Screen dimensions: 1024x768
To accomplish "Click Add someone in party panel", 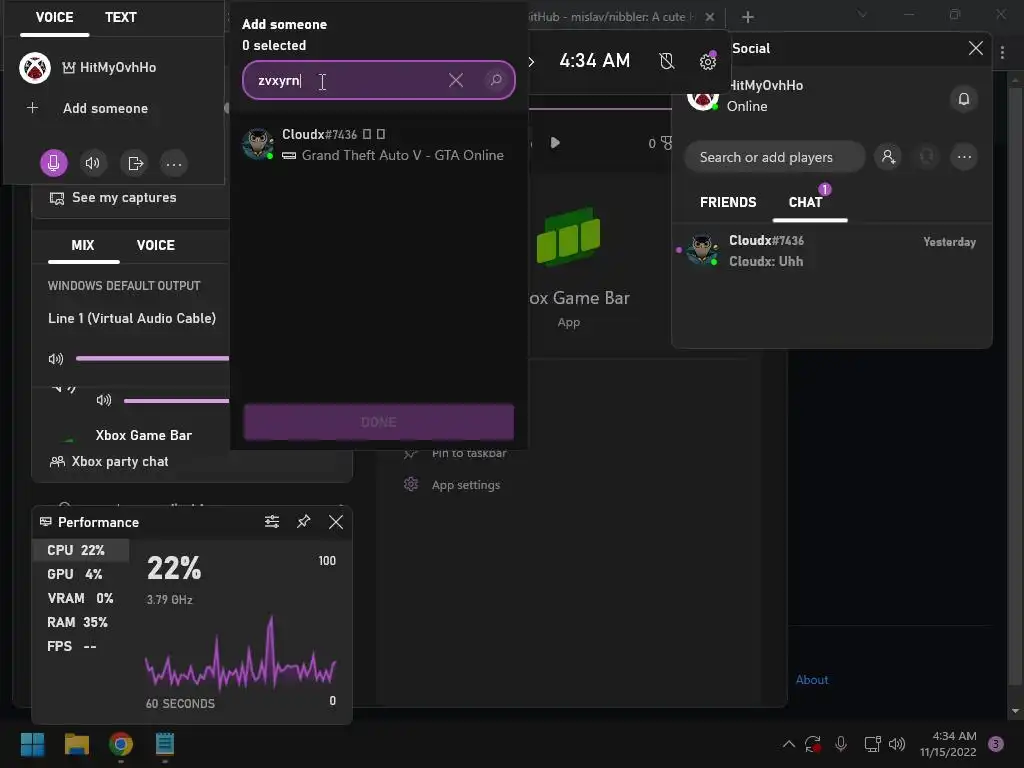I will (x=105, y=108).
